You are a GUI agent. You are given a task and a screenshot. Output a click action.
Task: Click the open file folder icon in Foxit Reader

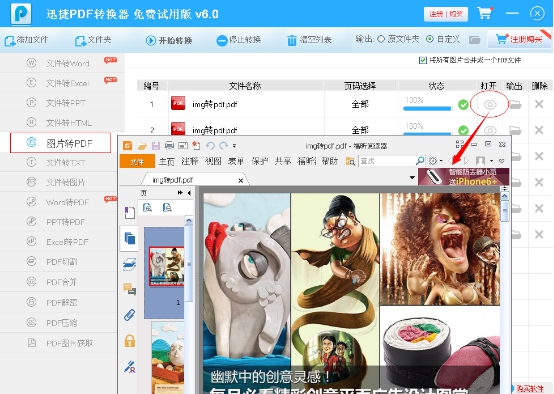(142, 145)
